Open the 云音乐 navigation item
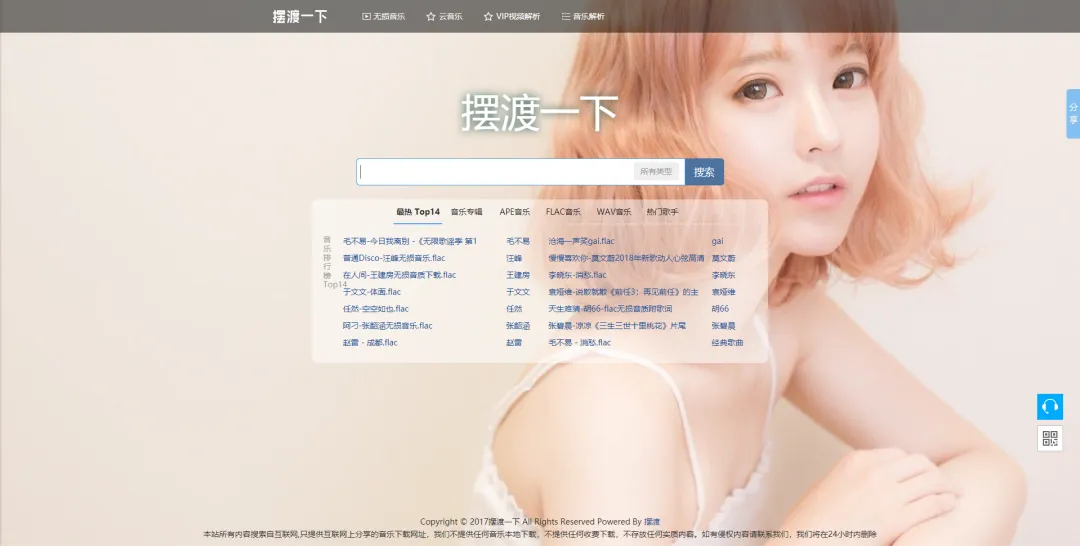 [x=444, y=17]
